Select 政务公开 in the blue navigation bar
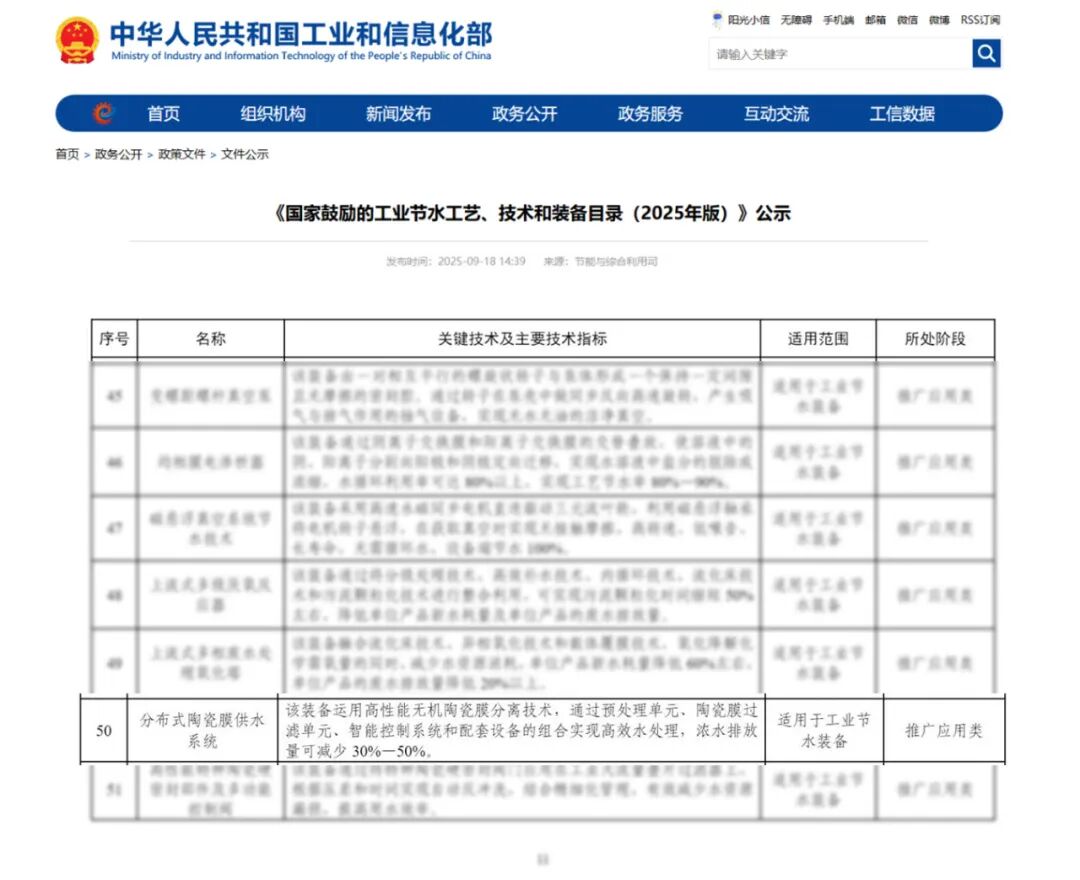The image size is (1080, 880). (524, 114)
